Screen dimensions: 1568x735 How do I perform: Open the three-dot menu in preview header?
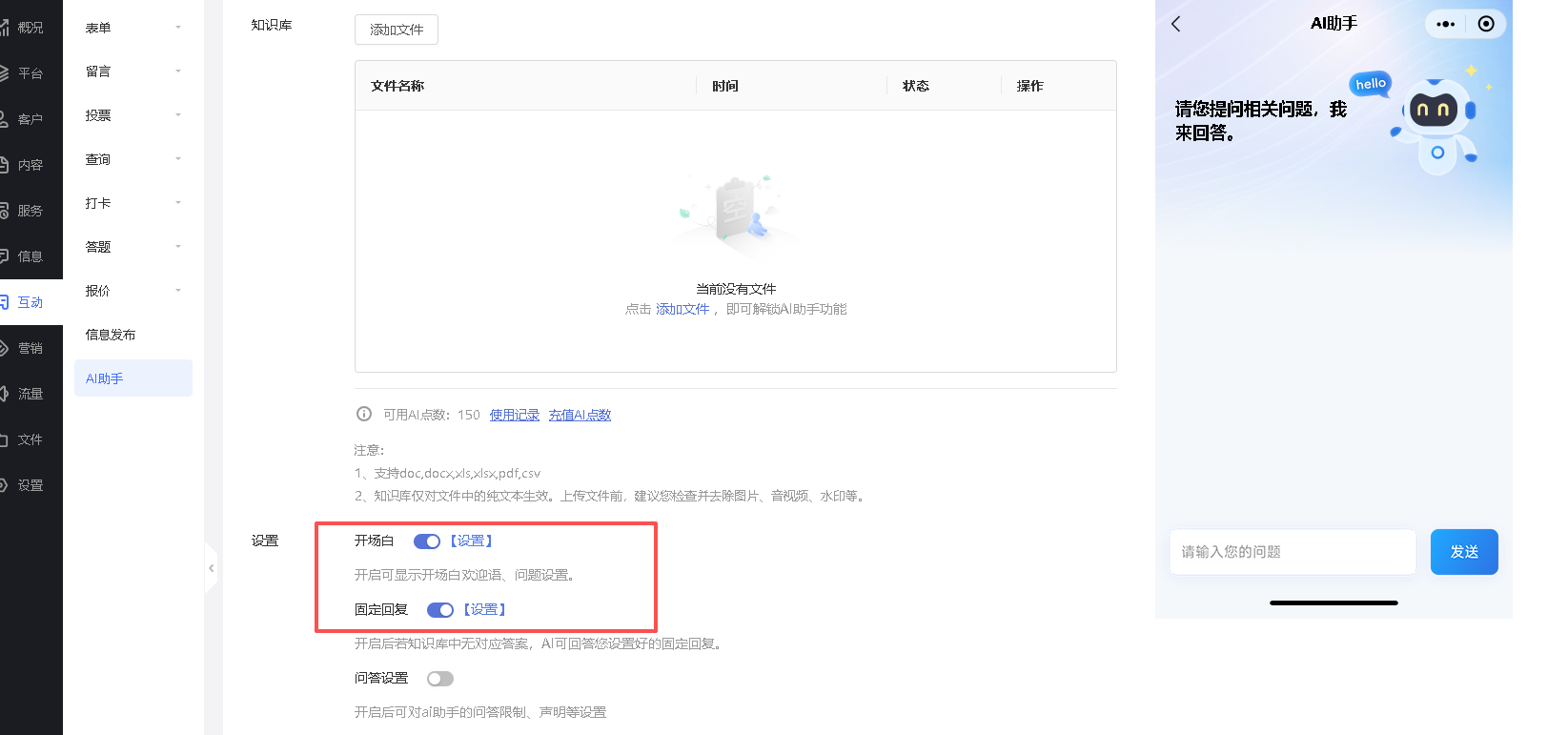click(1445, 24)
